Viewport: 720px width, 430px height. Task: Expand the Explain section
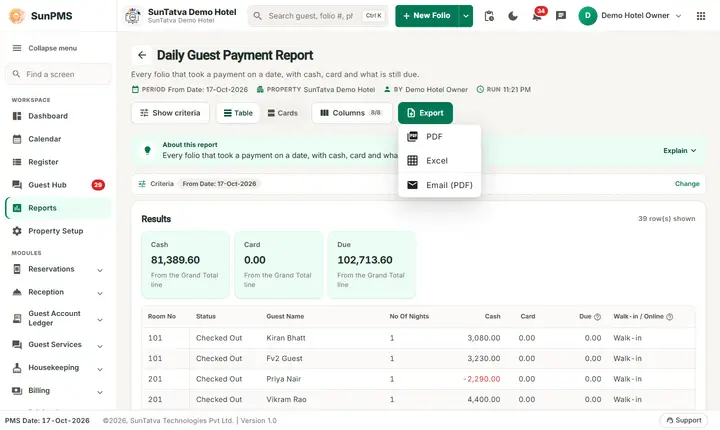click(x=680, y=151)
